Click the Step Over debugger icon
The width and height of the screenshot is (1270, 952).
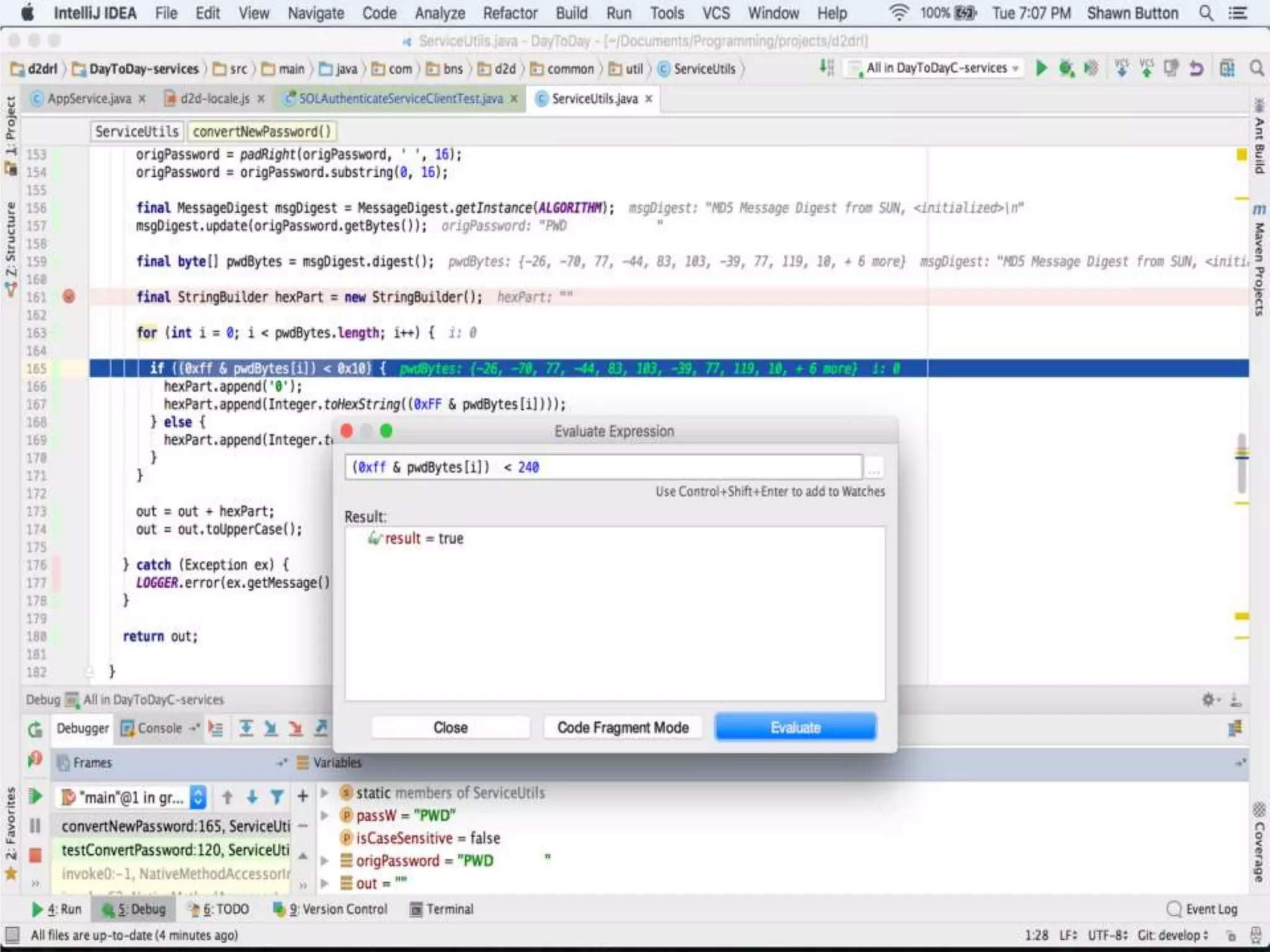pos(246,728)
